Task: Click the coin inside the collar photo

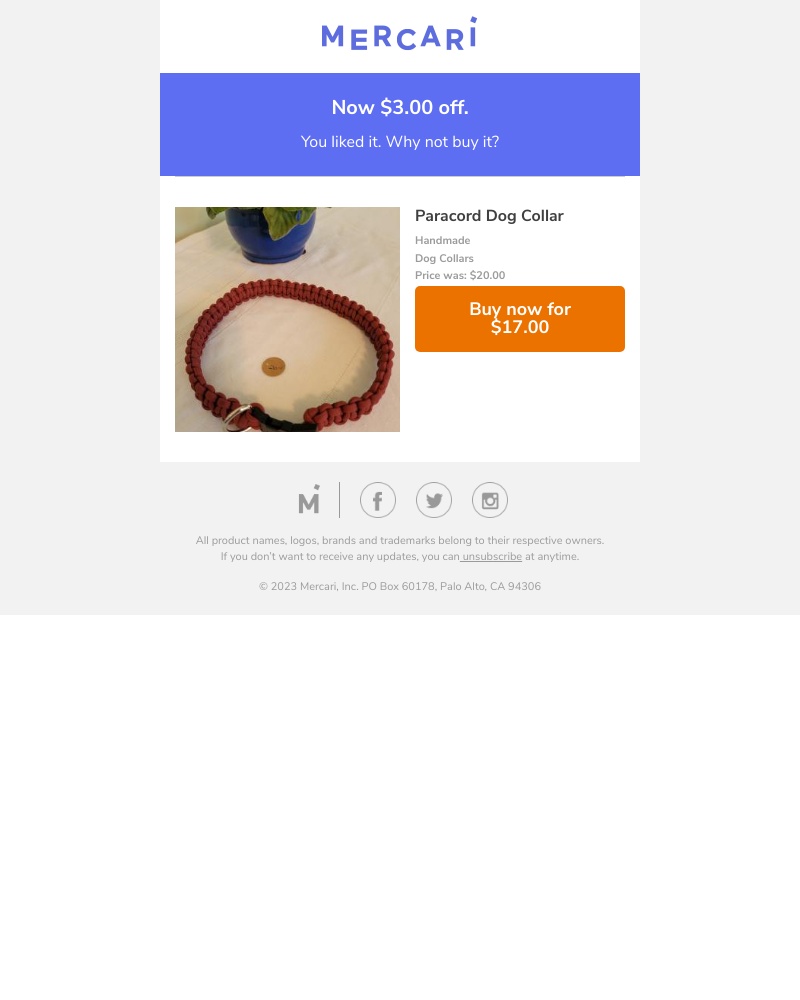Action: [274, 367]
